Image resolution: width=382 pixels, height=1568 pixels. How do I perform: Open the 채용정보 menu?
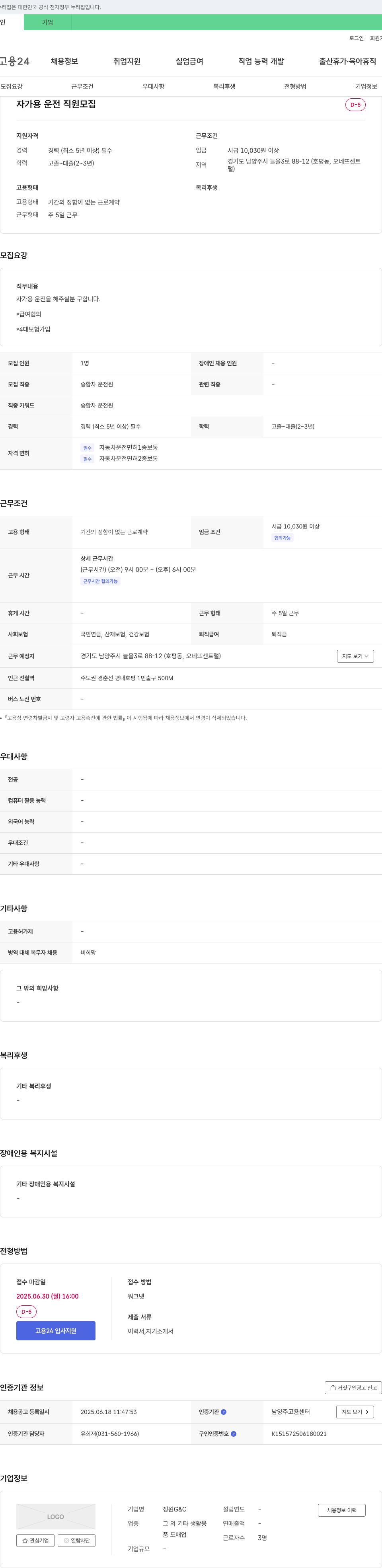click(x=64, y=61)
